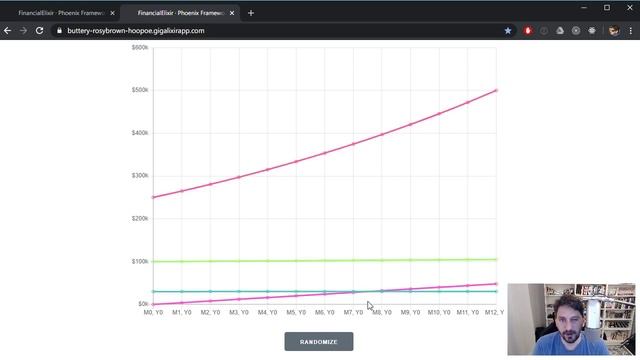Click the green line's M12 data point near $100k

pyautogui.click(x=496, y=259)
